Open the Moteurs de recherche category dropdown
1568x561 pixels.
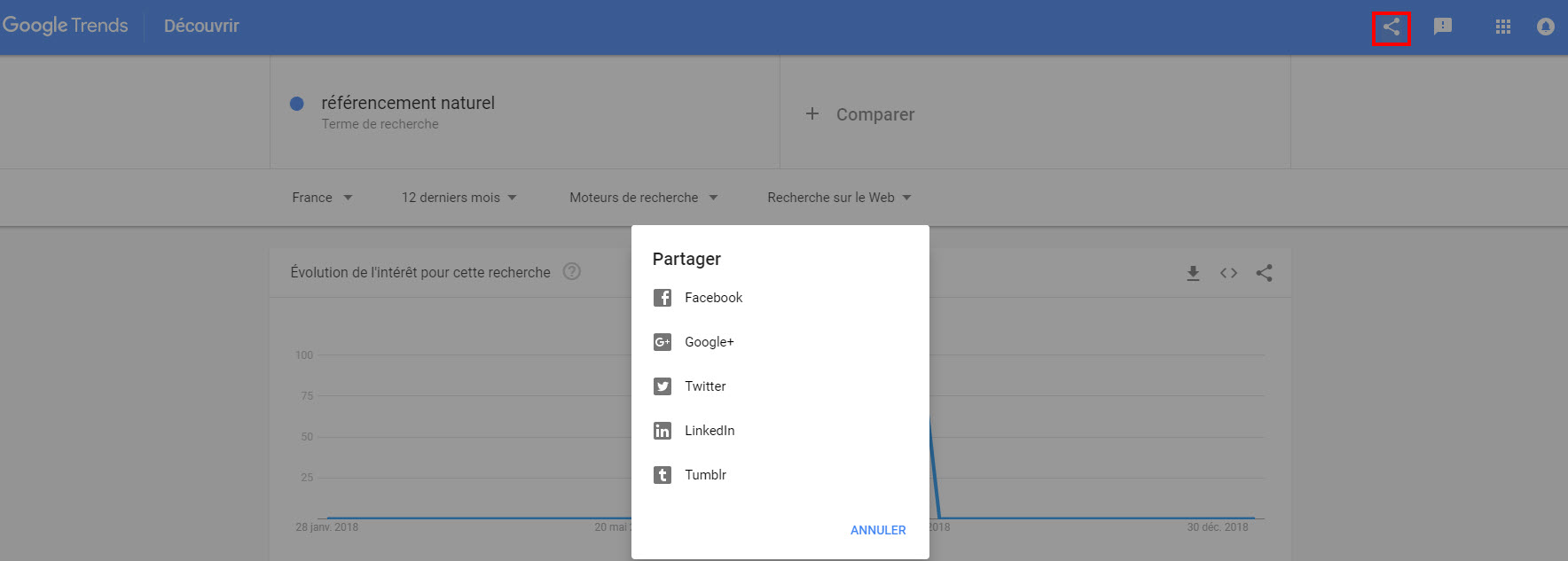point(643,198)
